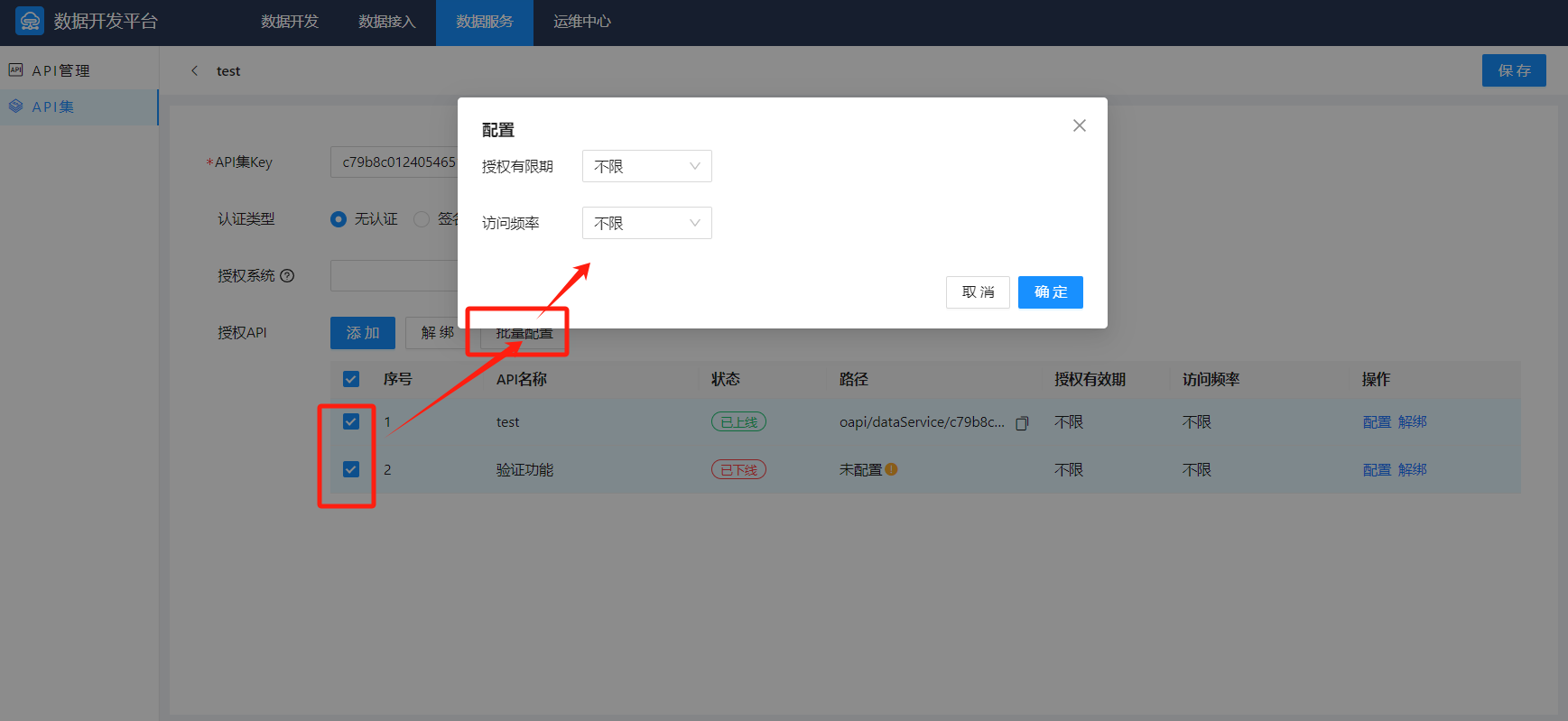1568x721 pixels.
Task: Click the 配置 dialog title
Action: (x=498, y=130)
